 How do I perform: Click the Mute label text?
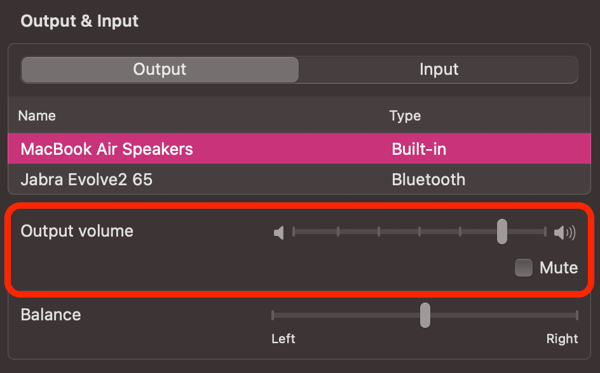558,267
